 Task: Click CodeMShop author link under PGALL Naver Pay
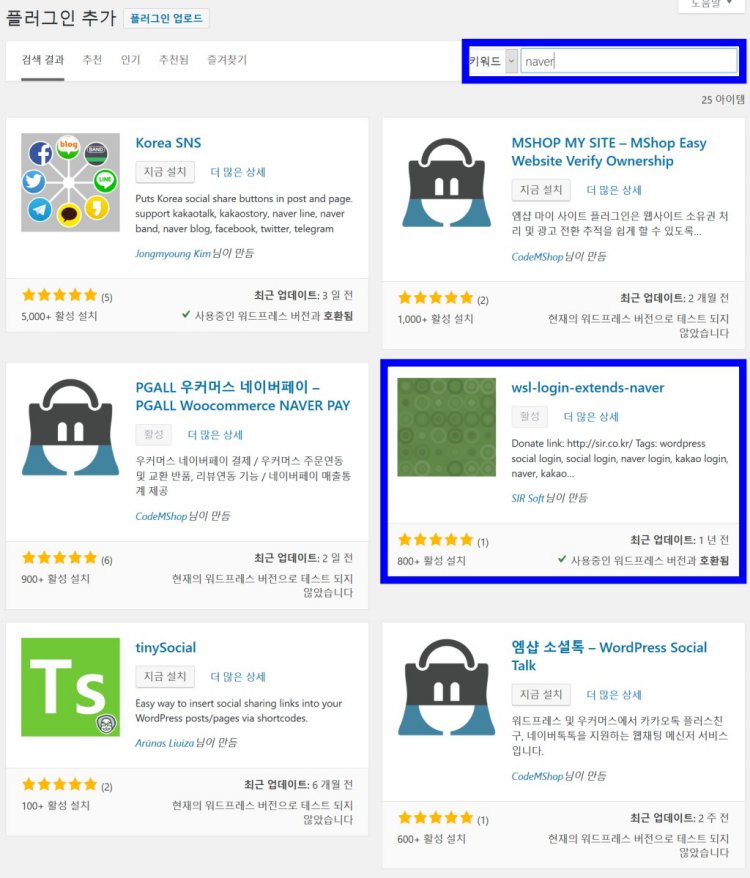tap(161, 516)
